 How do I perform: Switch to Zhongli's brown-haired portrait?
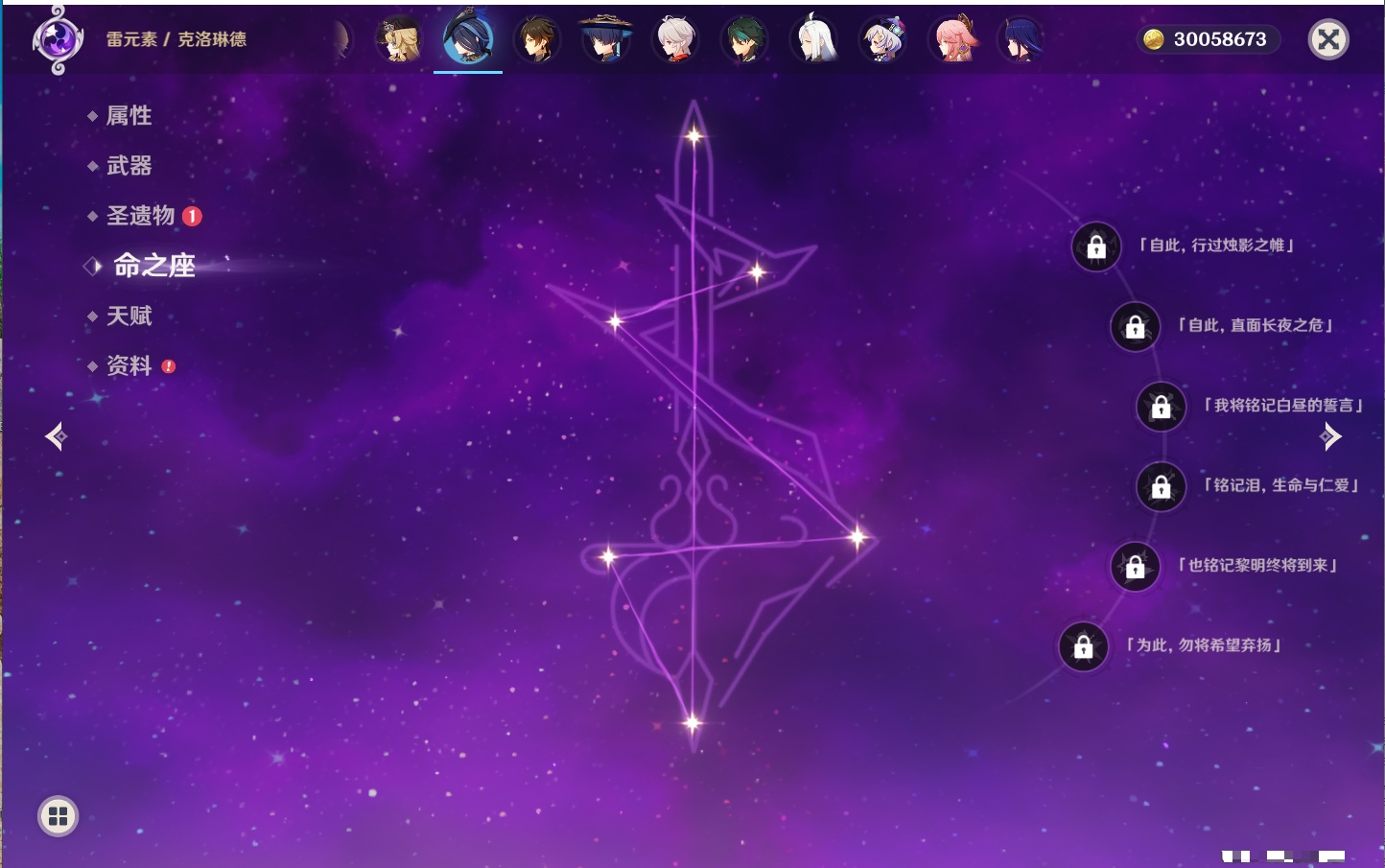tap(537, 39)
